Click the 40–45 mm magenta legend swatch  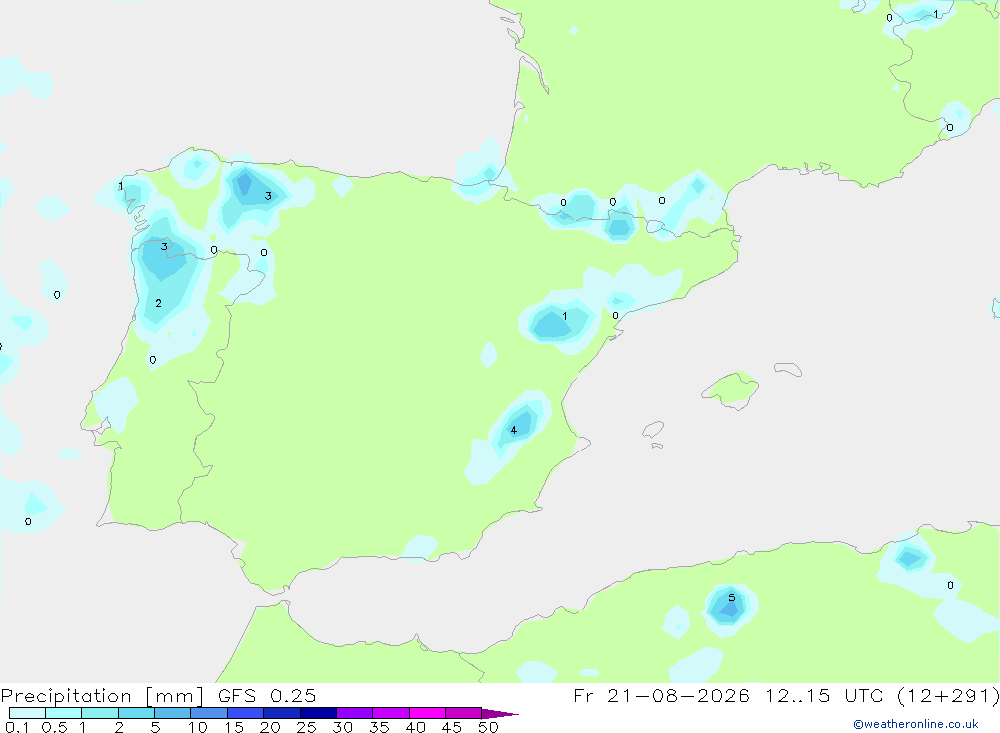(427, 713)
